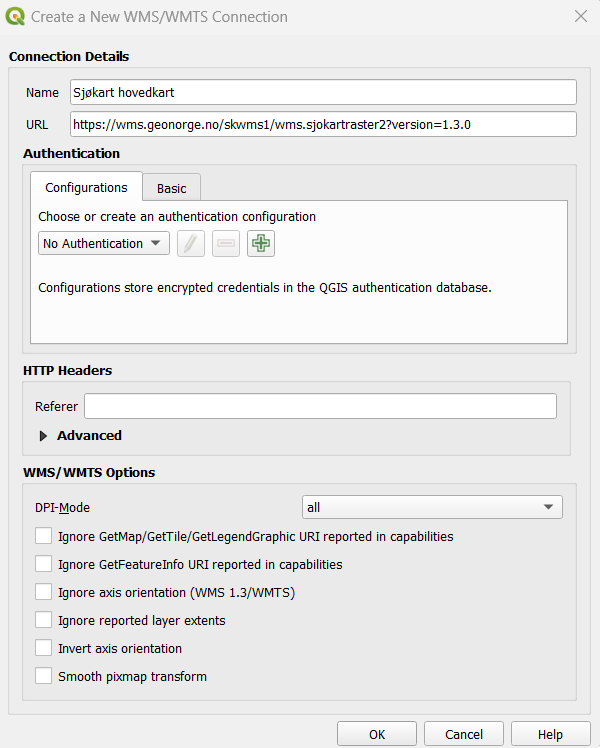Enable Ignore GetMap/GetTile/GetLegendGraphic URI checkbox
Screen dimensions: 600x748
[x=43, y=536]
